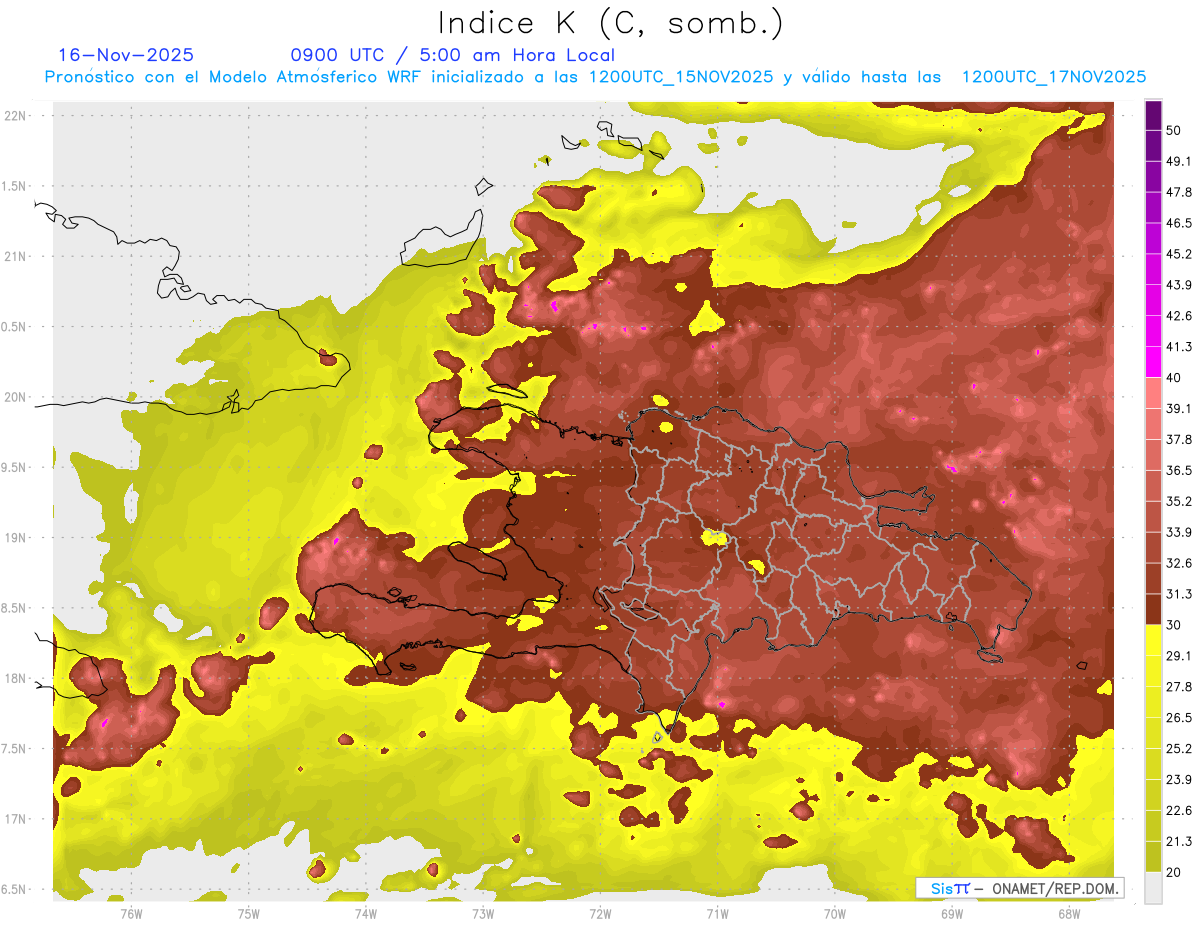Pick the colorbar value 21.3
This screenshot has width=1200, height=927.
1178,841
